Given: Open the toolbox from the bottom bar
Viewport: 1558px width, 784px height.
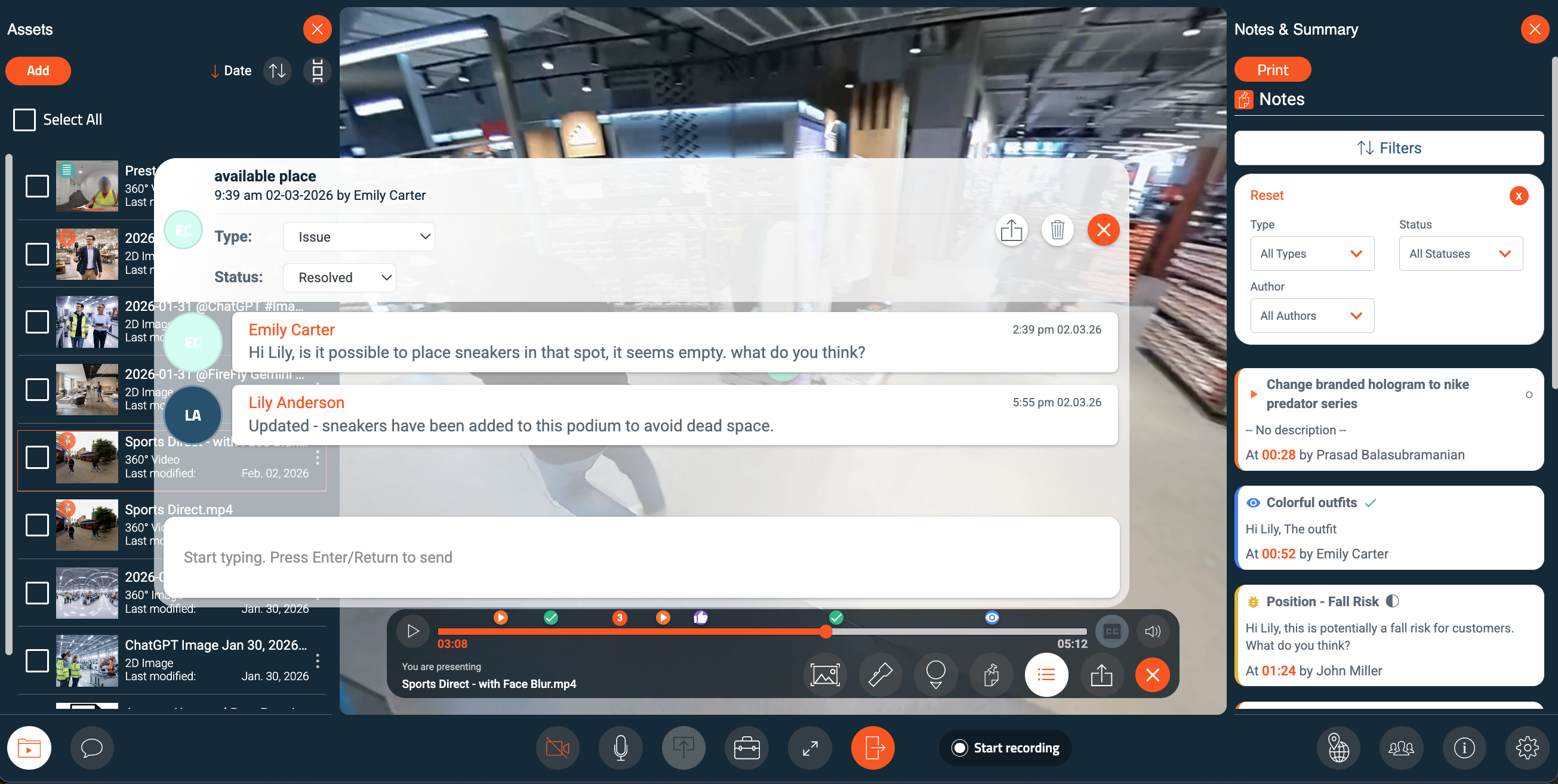Looking at the screenshot, I should 747,748.
